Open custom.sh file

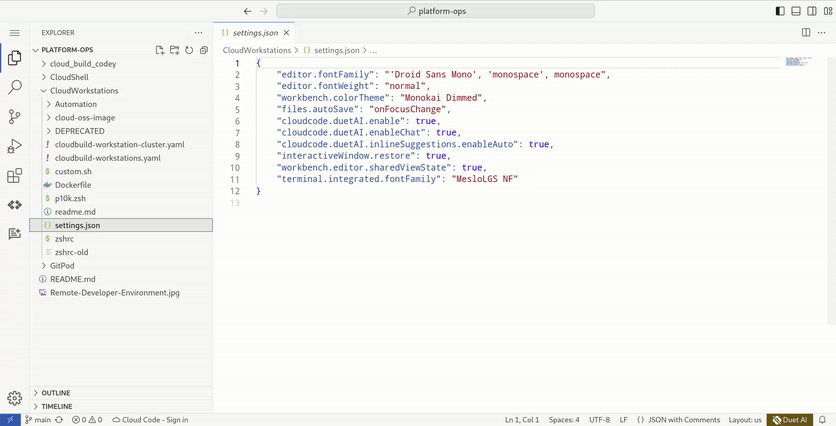coord(121,171)
